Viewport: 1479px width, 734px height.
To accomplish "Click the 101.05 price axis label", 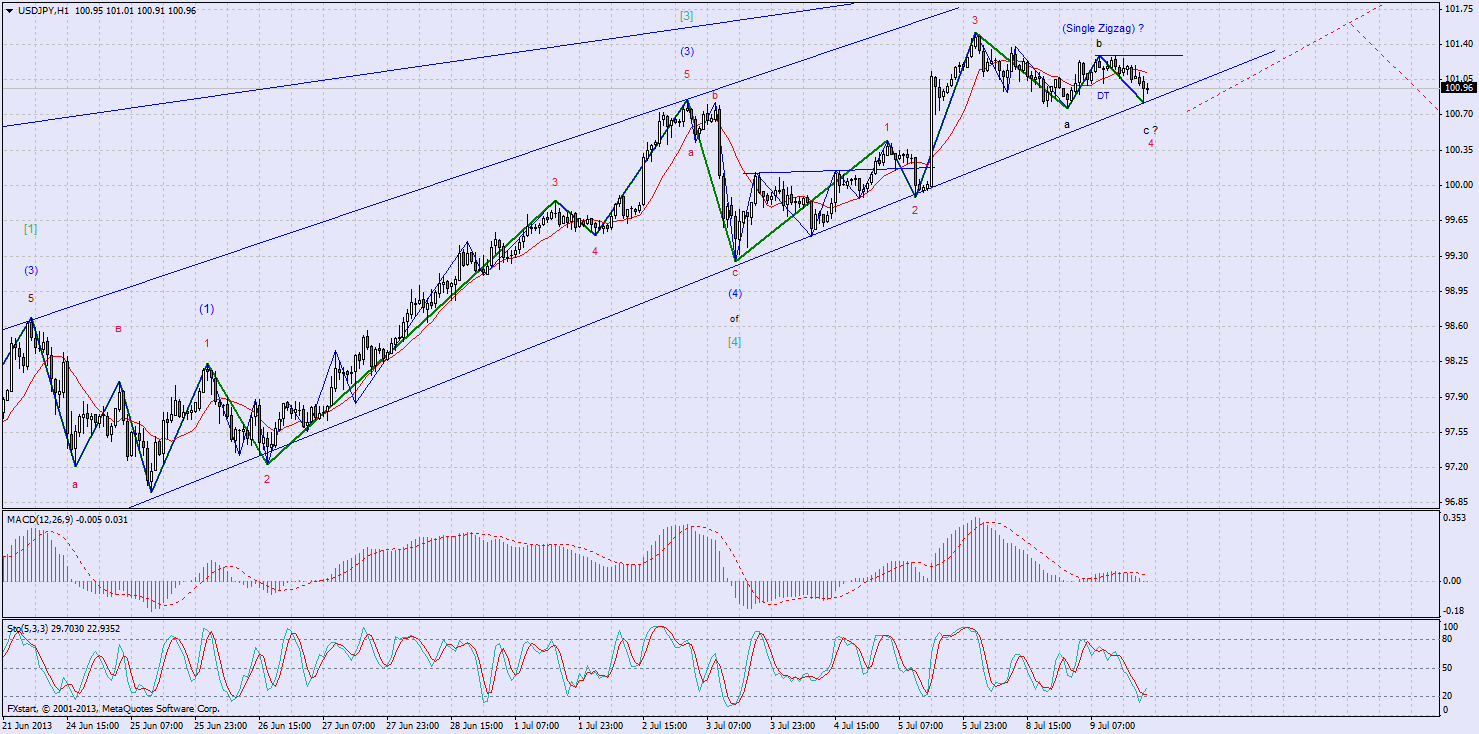I will [x=1459, y=79].
